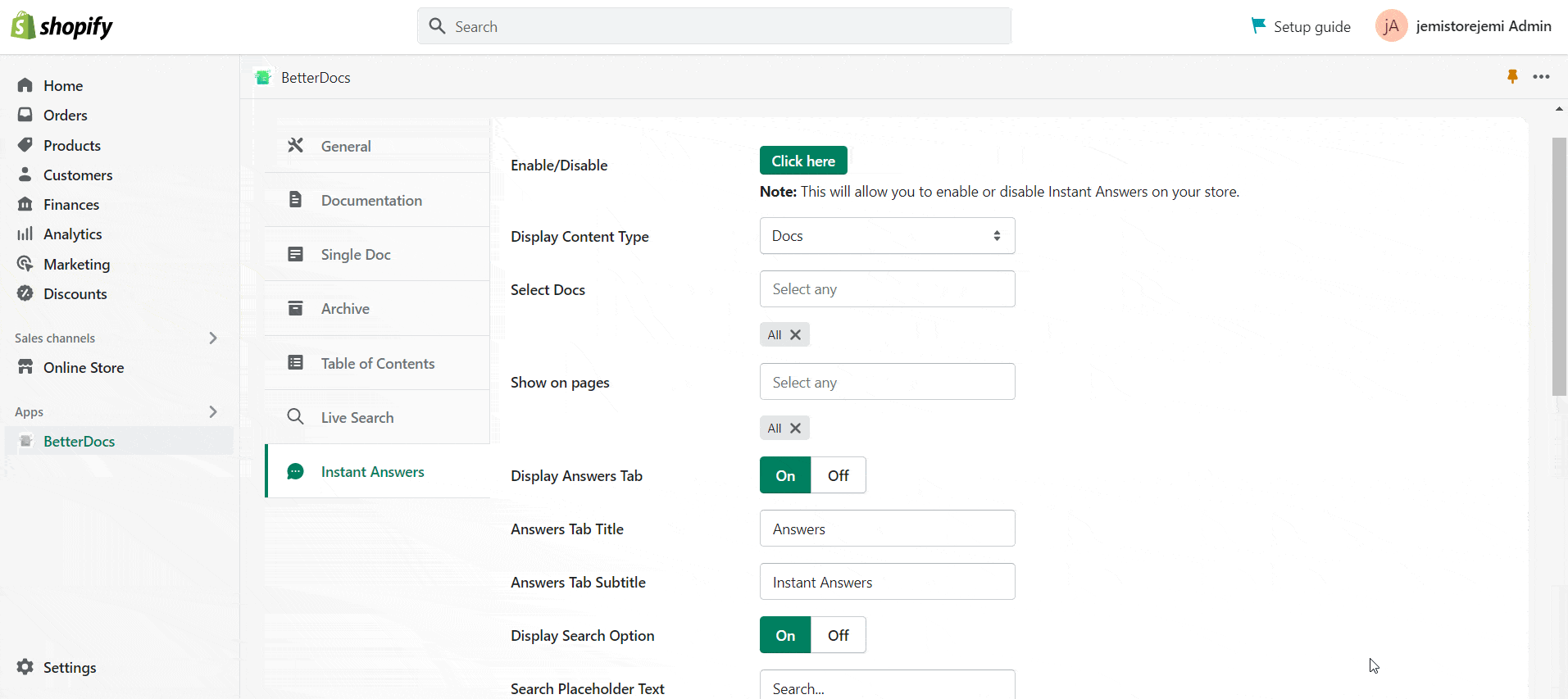1568x699 pixels.
Task: Click the search magnifier icon in top bar
Action: (x=438, y=26)
